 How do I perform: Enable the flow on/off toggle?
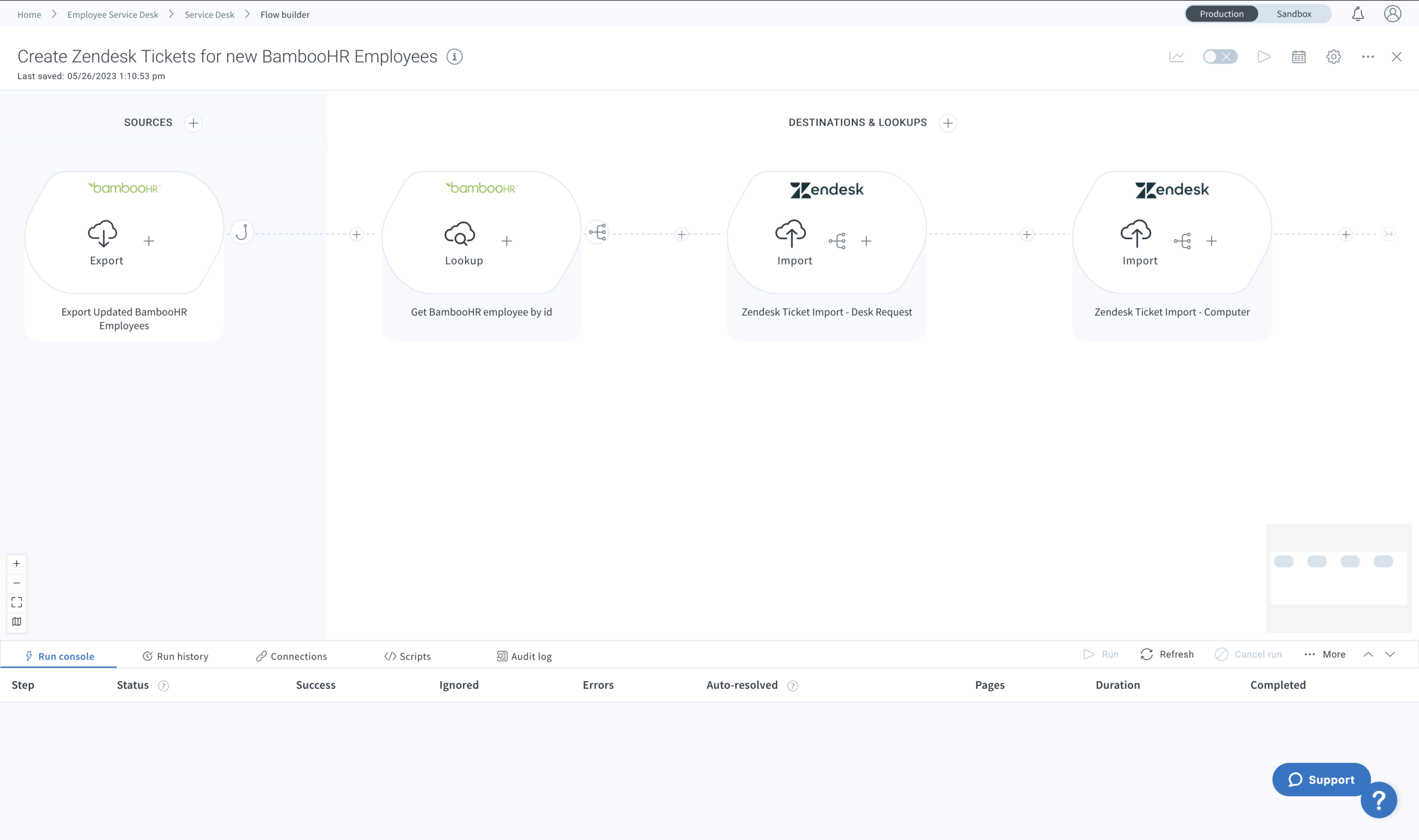[1219, 57]
